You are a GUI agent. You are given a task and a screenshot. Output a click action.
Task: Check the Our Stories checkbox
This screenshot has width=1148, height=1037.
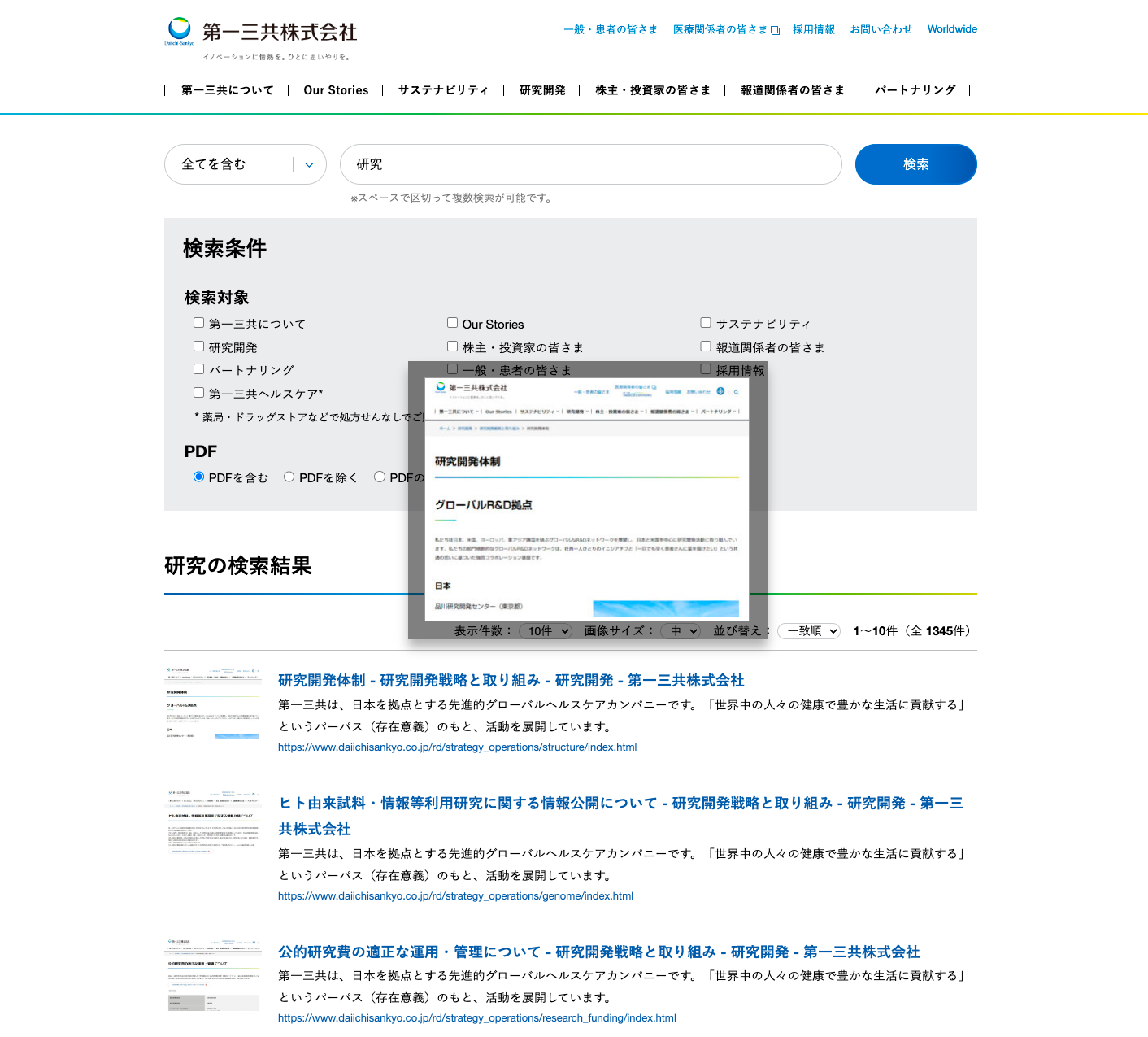tap(452, 323)
